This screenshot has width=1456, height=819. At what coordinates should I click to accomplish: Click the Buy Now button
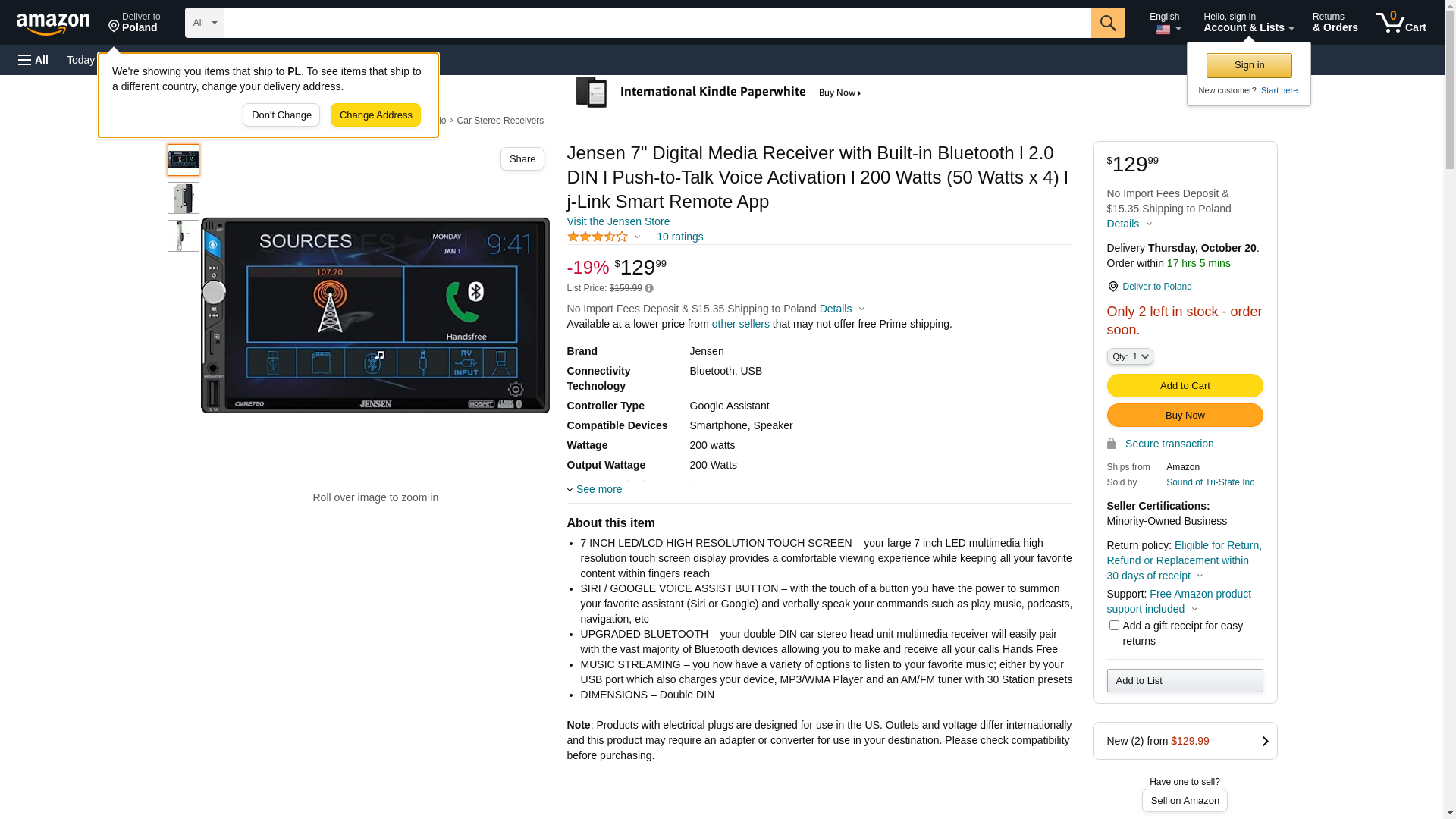(x=1185, y=415)
